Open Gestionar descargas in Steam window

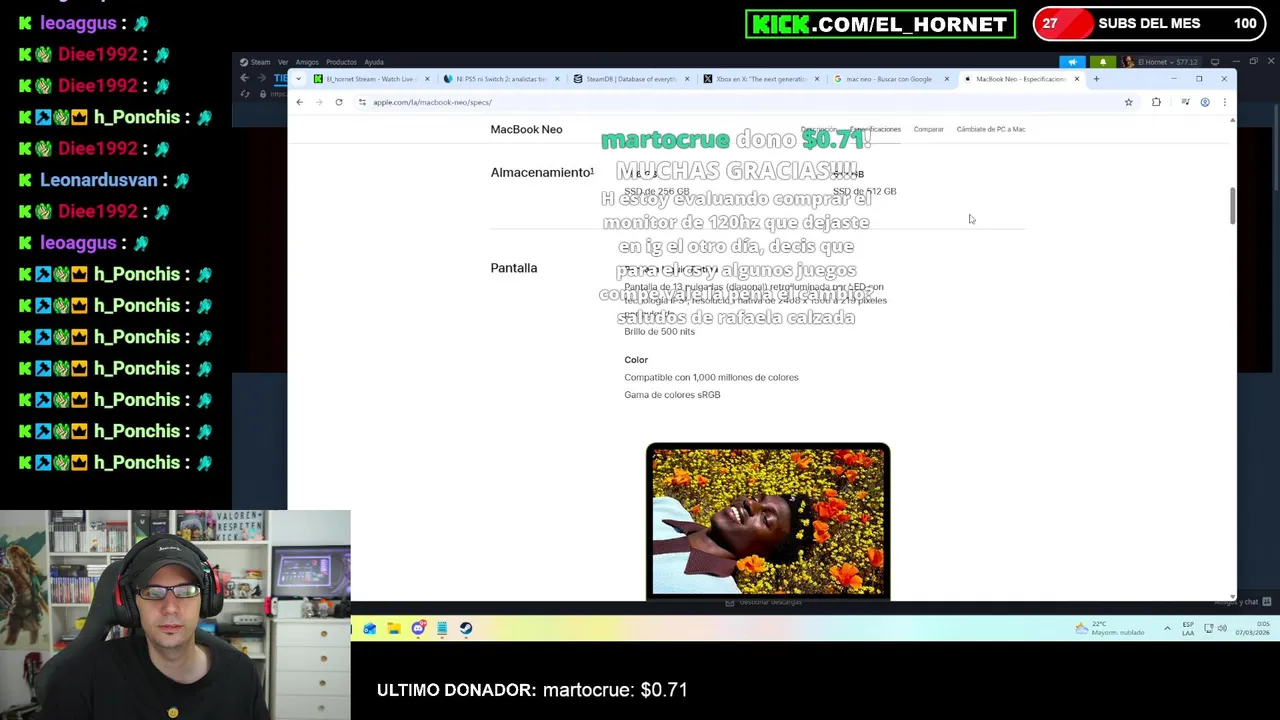tap(764, 602)
